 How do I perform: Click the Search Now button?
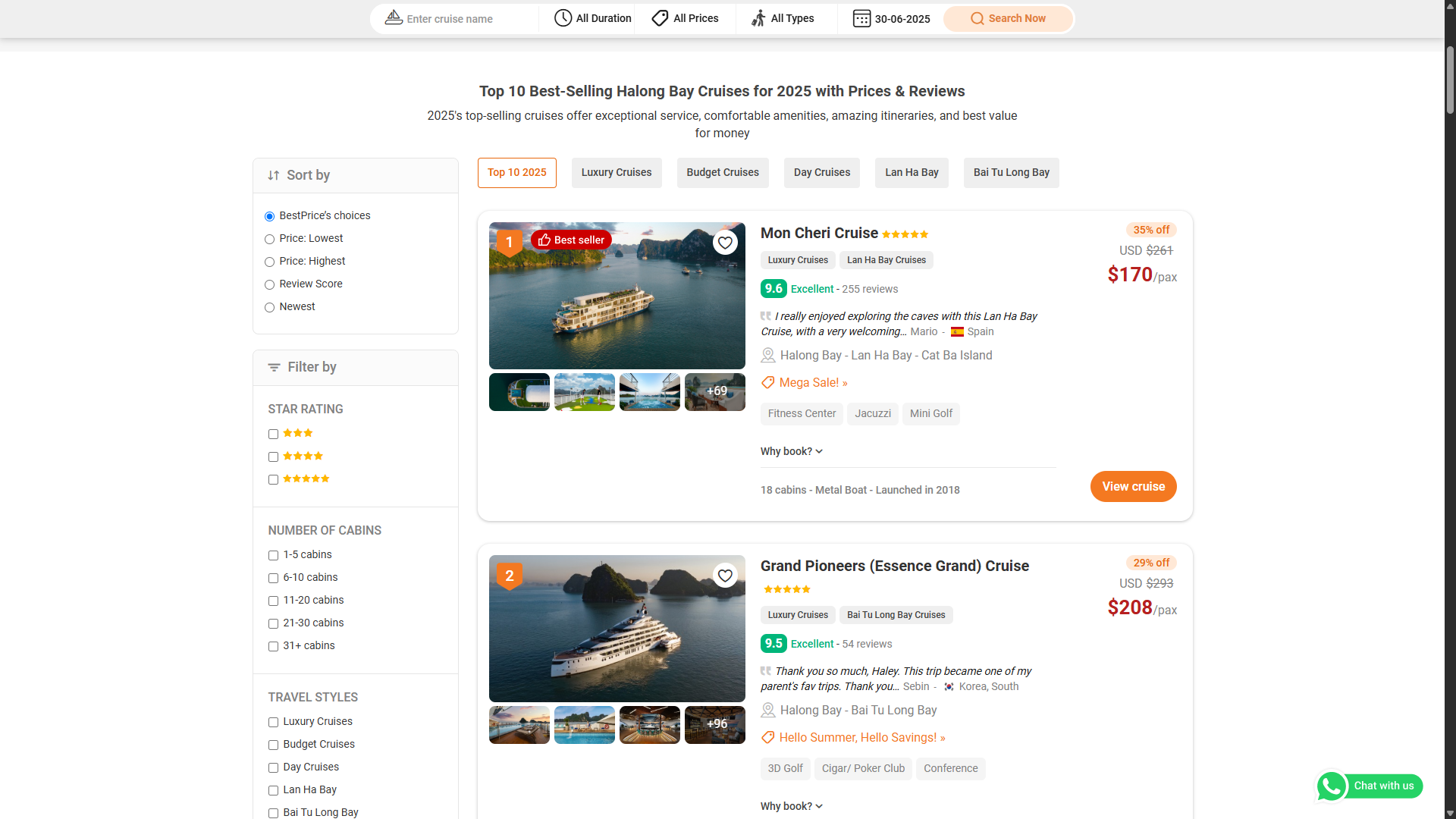coord(1008,18)
